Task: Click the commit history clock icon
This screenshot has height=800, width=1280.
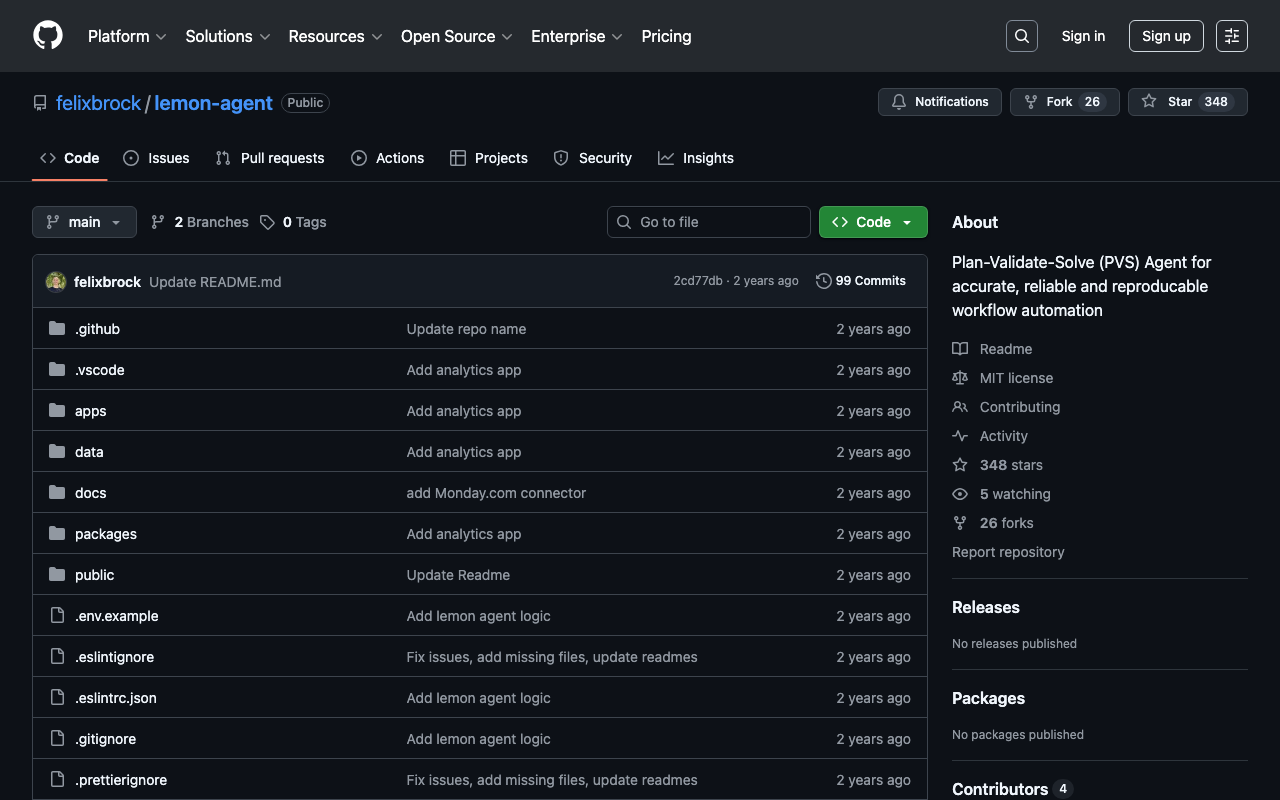Action: pos(823,281)
